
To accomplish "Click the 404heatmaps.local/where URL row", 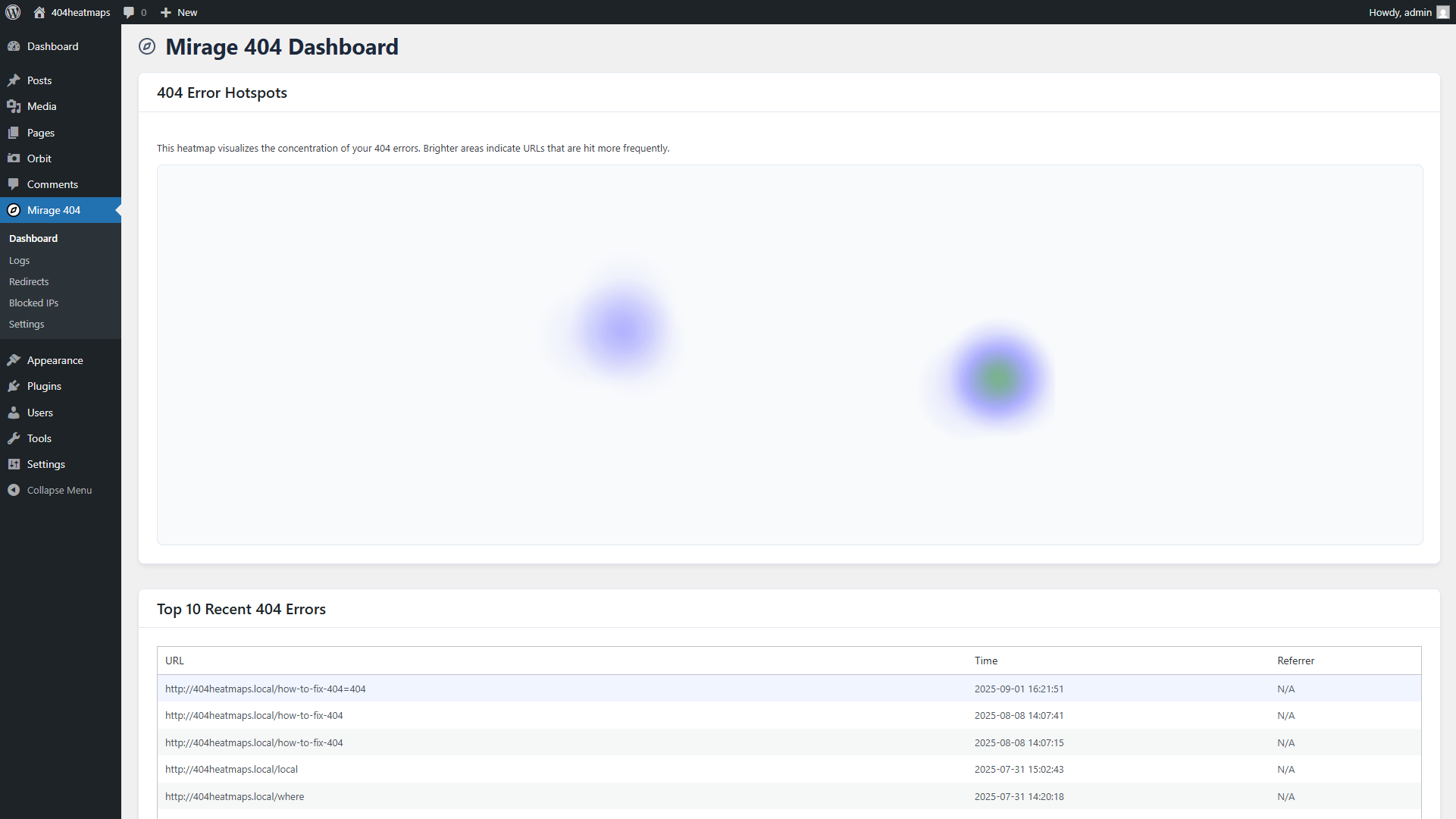I will (234, 796).
